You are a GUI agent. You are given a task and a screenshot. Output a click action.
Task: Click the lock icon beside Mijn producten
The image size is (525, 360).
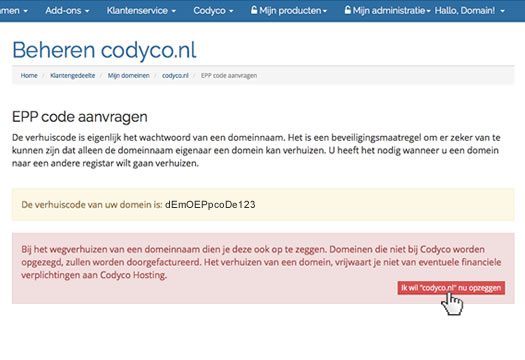click(254, 10)
